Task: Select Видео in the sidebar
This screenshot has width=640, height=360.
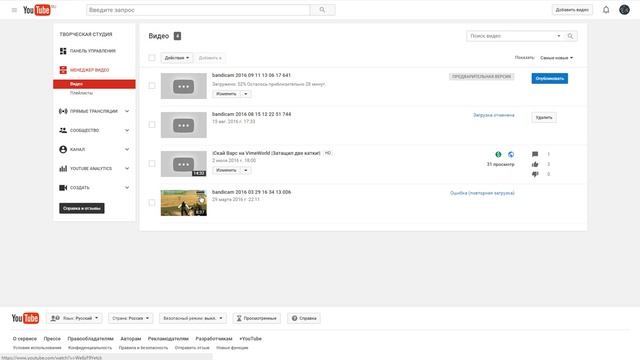Action: click(94, 84)
